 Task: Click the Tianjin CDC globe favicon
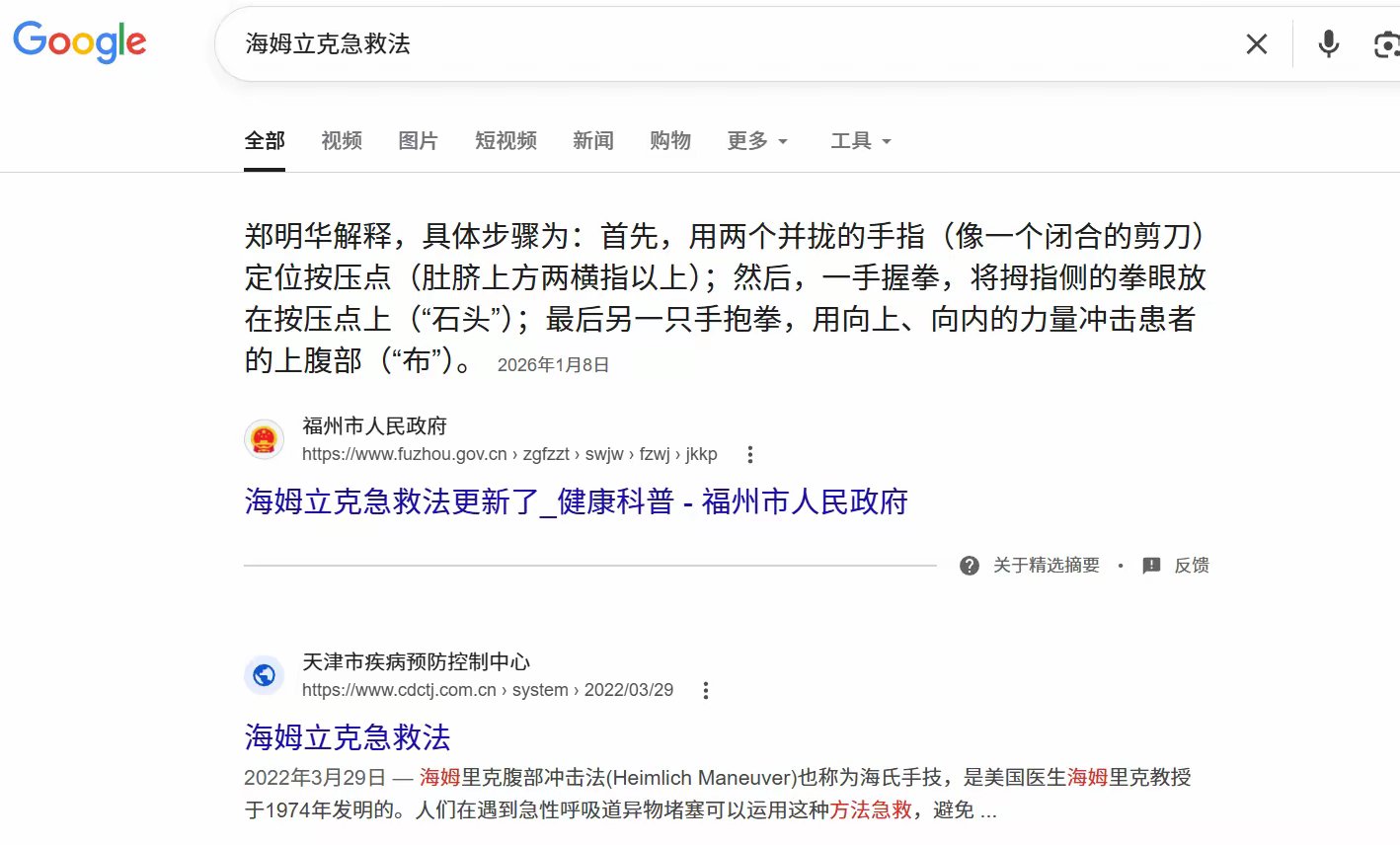pos(264,676)
